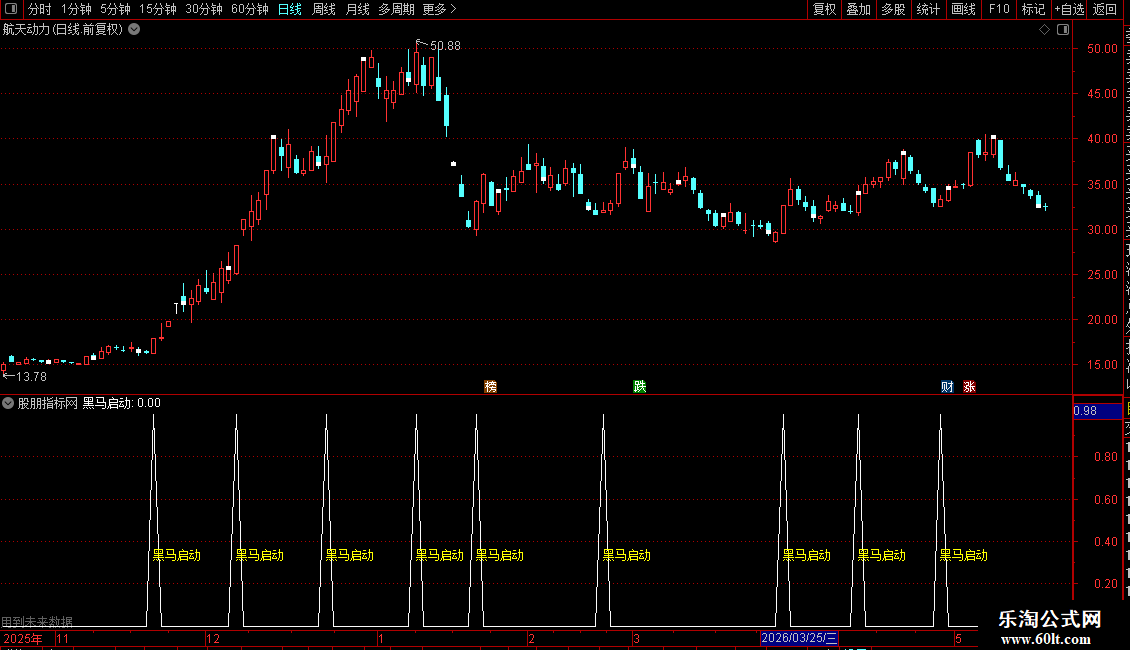
Task: Click the 13.78 low price label
Action: (x=31, y=377)
